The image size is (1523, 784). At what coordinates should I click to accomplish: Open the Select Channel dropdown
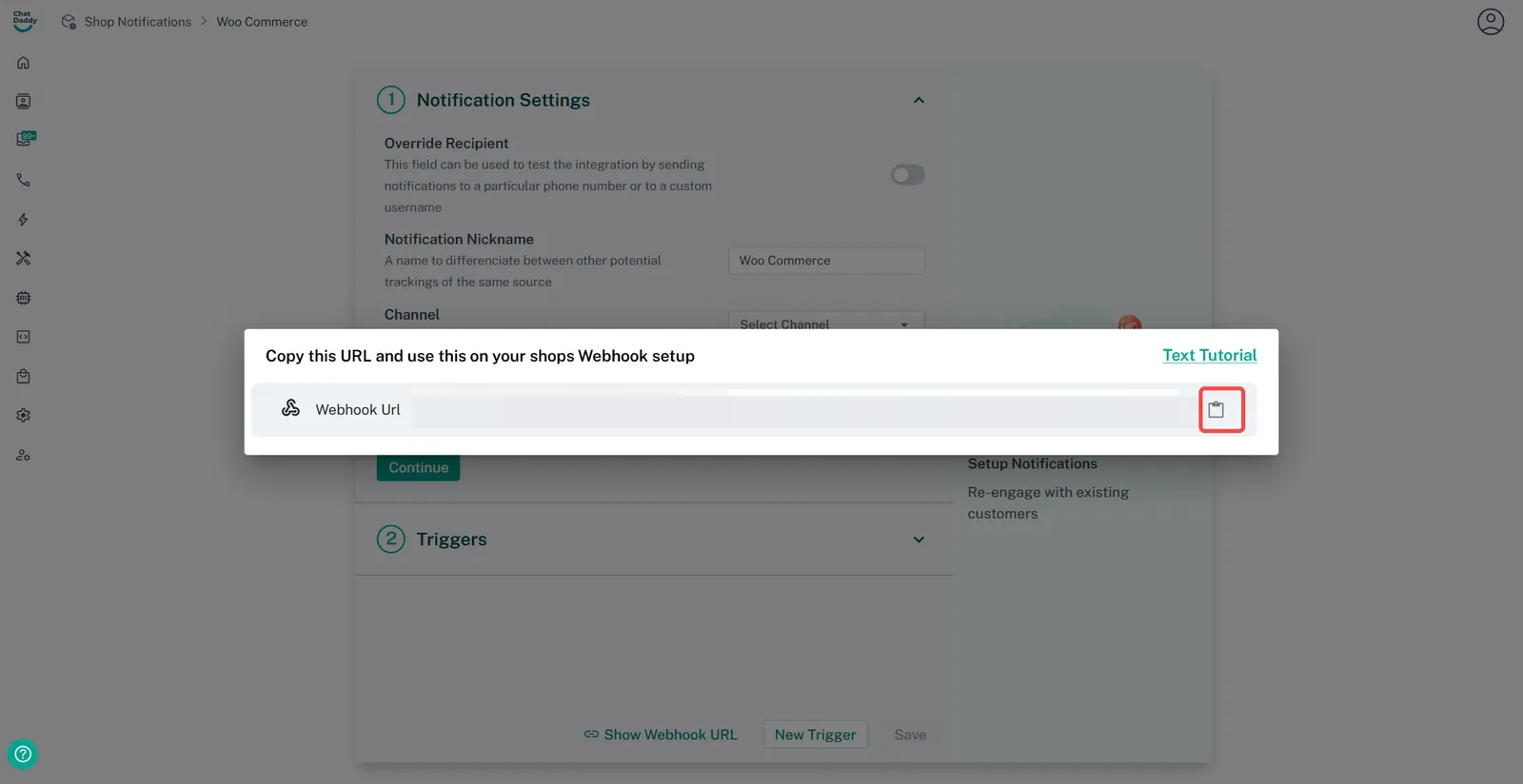click(x=825, y=322)
